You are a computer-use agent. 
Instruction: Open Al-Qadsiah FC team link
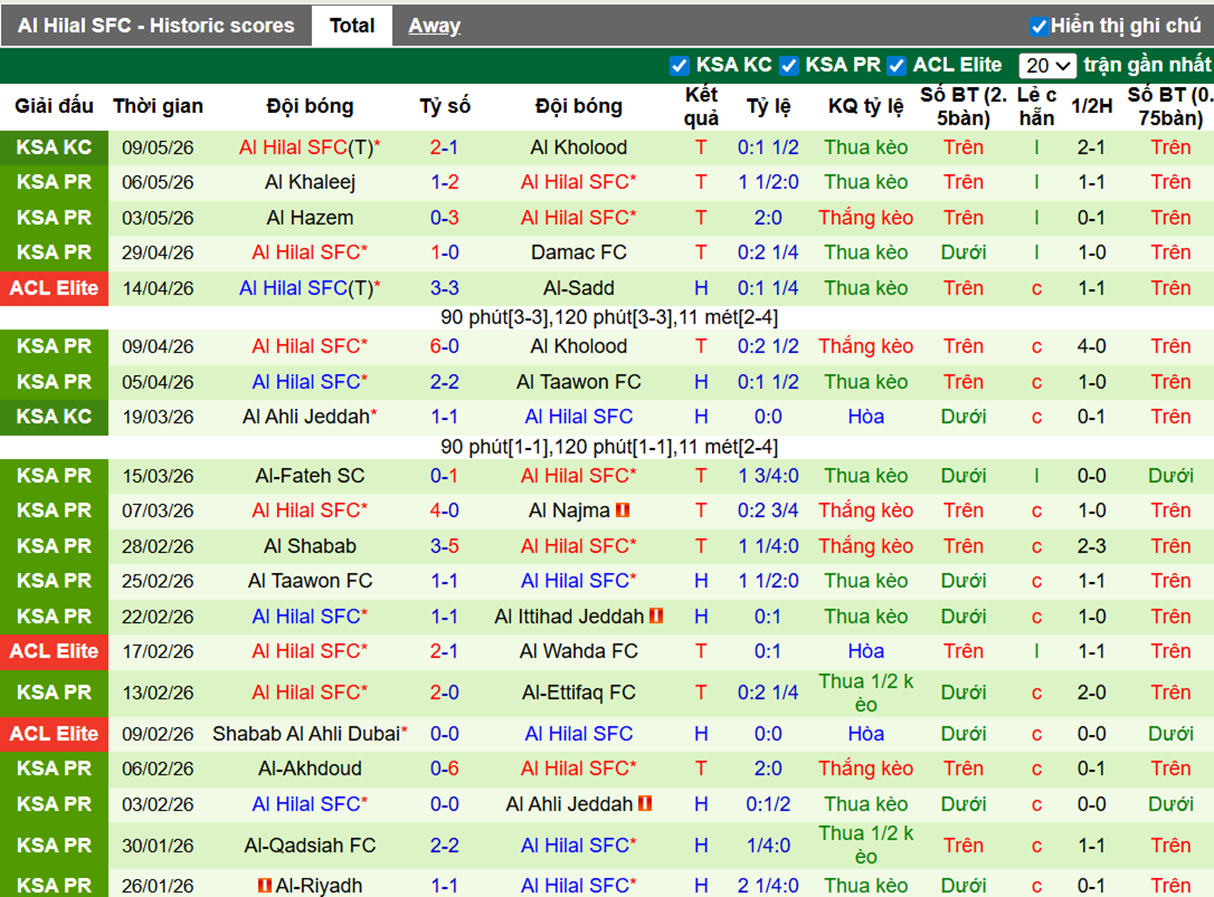pyautogui.click(x=310, y=846)
